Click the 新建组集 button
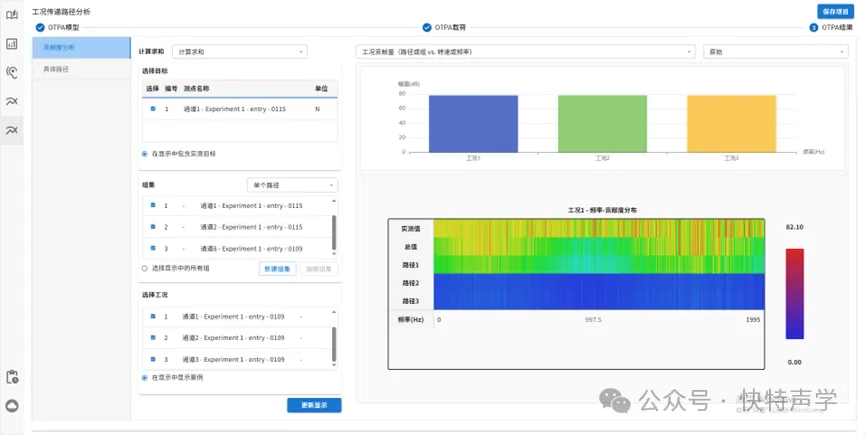Viewport: 865px width, 435px height. click(277, 268)
